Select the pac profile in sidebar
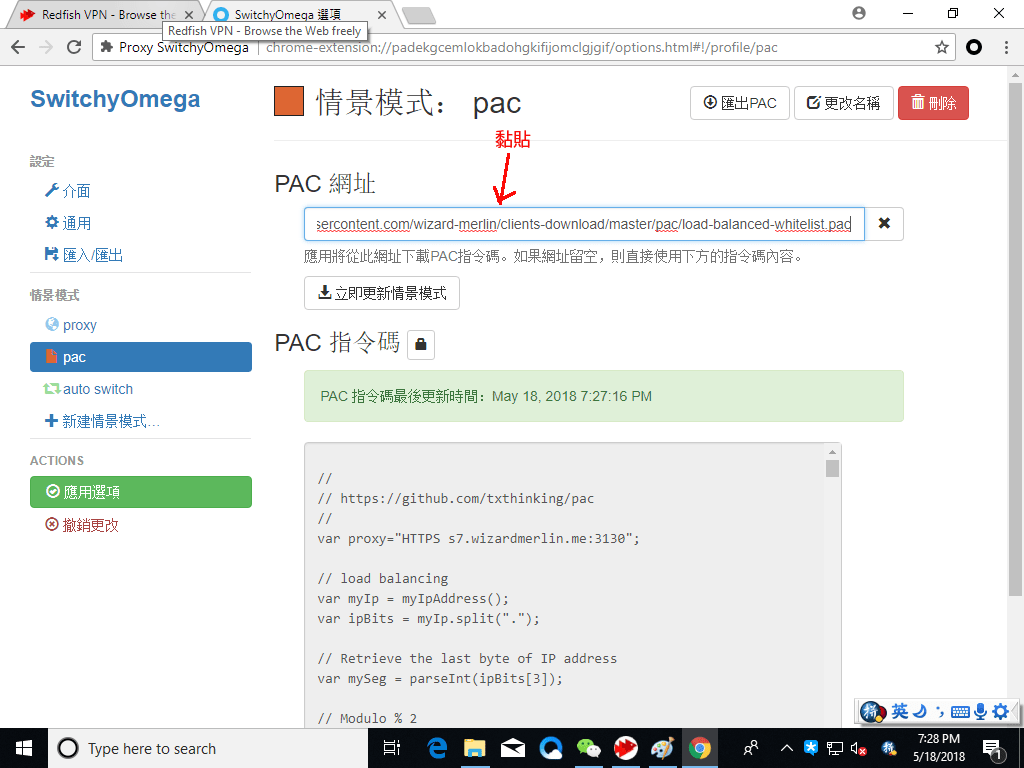This screenshot has width=1024, height=768. (140, 357)
